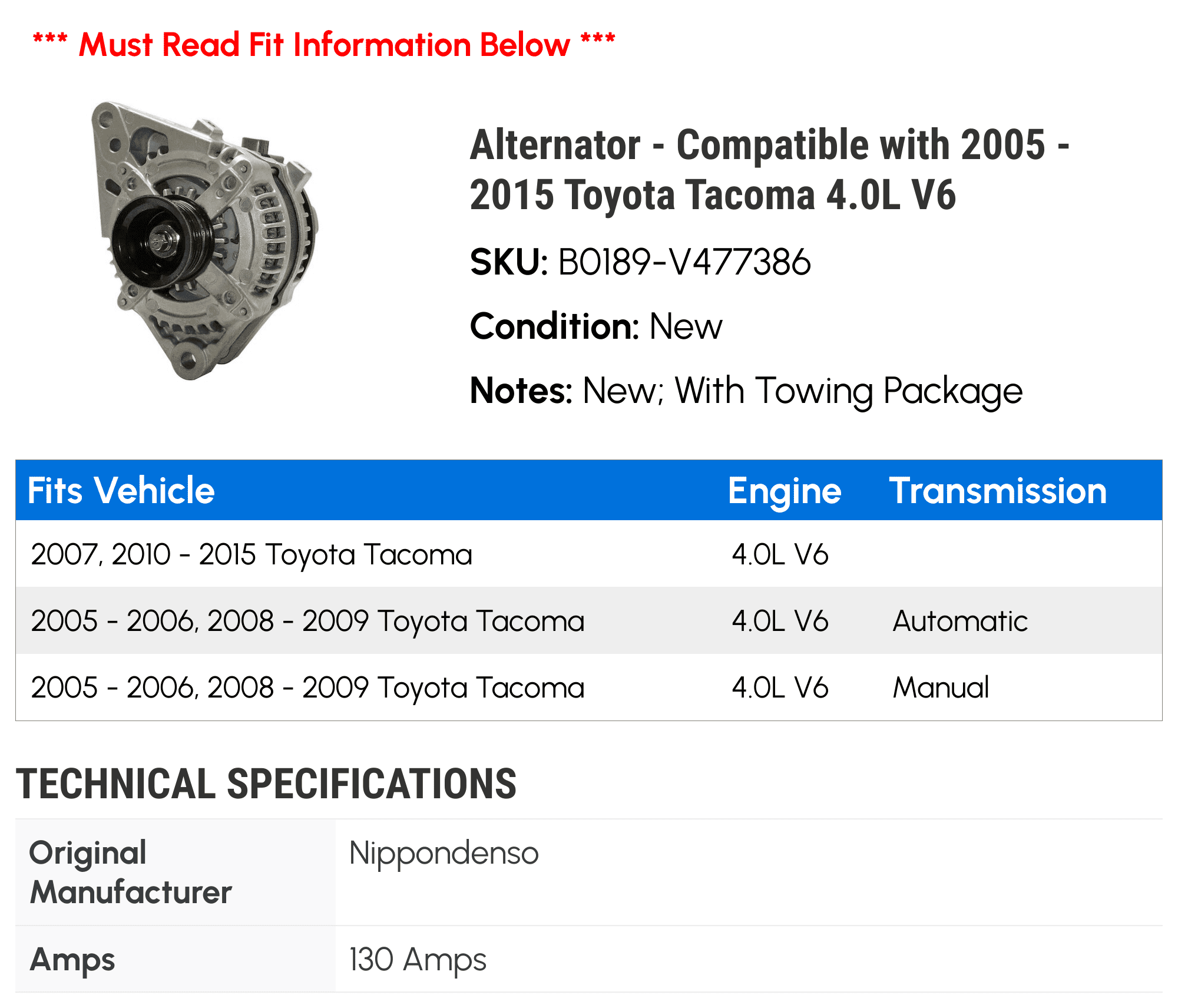Click the Original Manufacturer label

pos(131,873)
